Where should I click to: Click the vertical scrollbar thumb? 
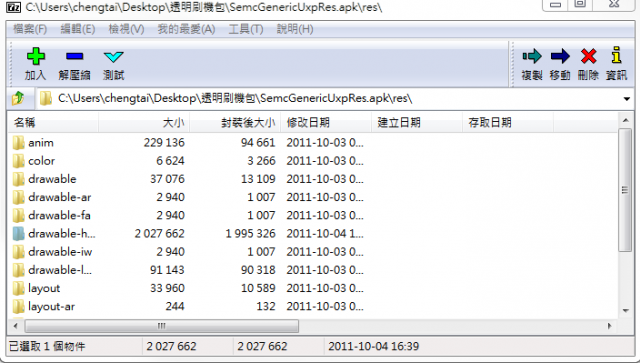click(625, 190)
